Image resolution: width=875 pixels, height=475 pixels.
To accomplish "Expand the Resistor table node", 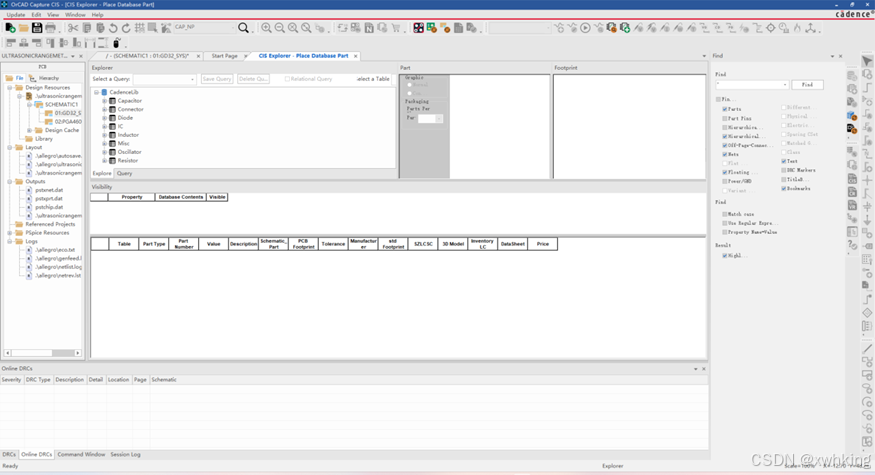I will (x=104, y=161).
